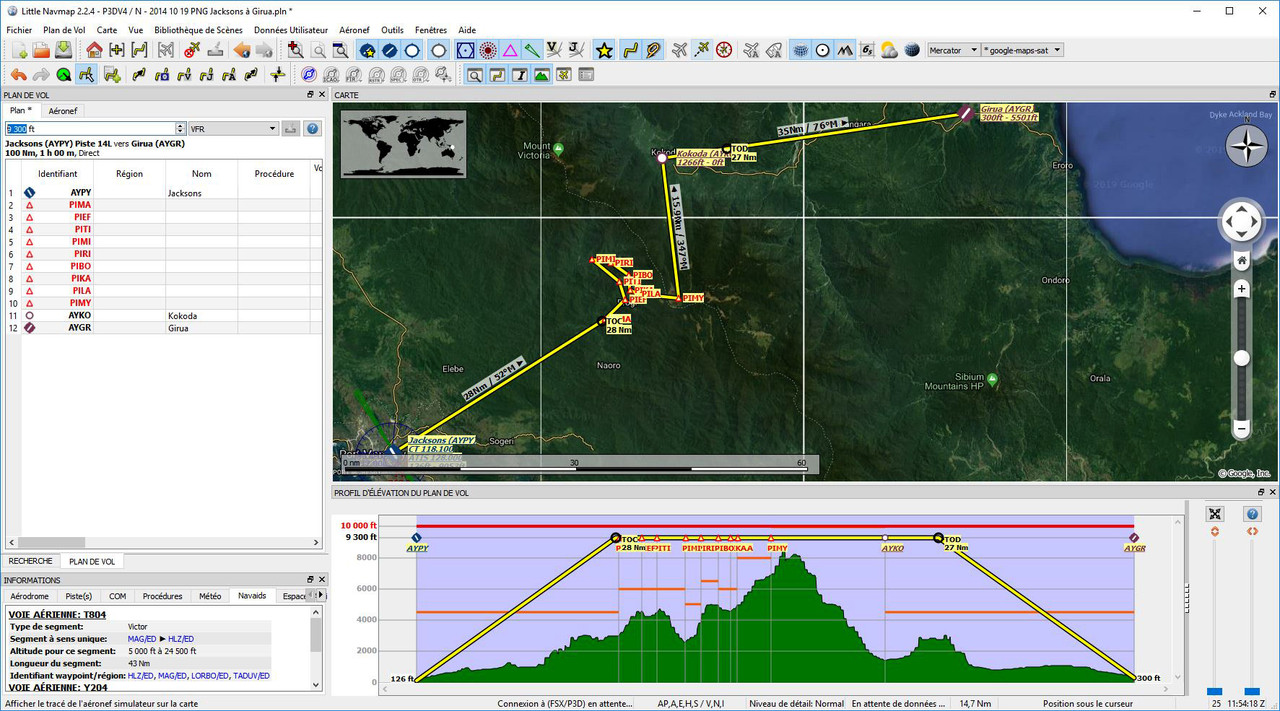Viewport: 1280px width, 711px height.
Task: Open the Mercator projection dropdown
Action: 953,50
